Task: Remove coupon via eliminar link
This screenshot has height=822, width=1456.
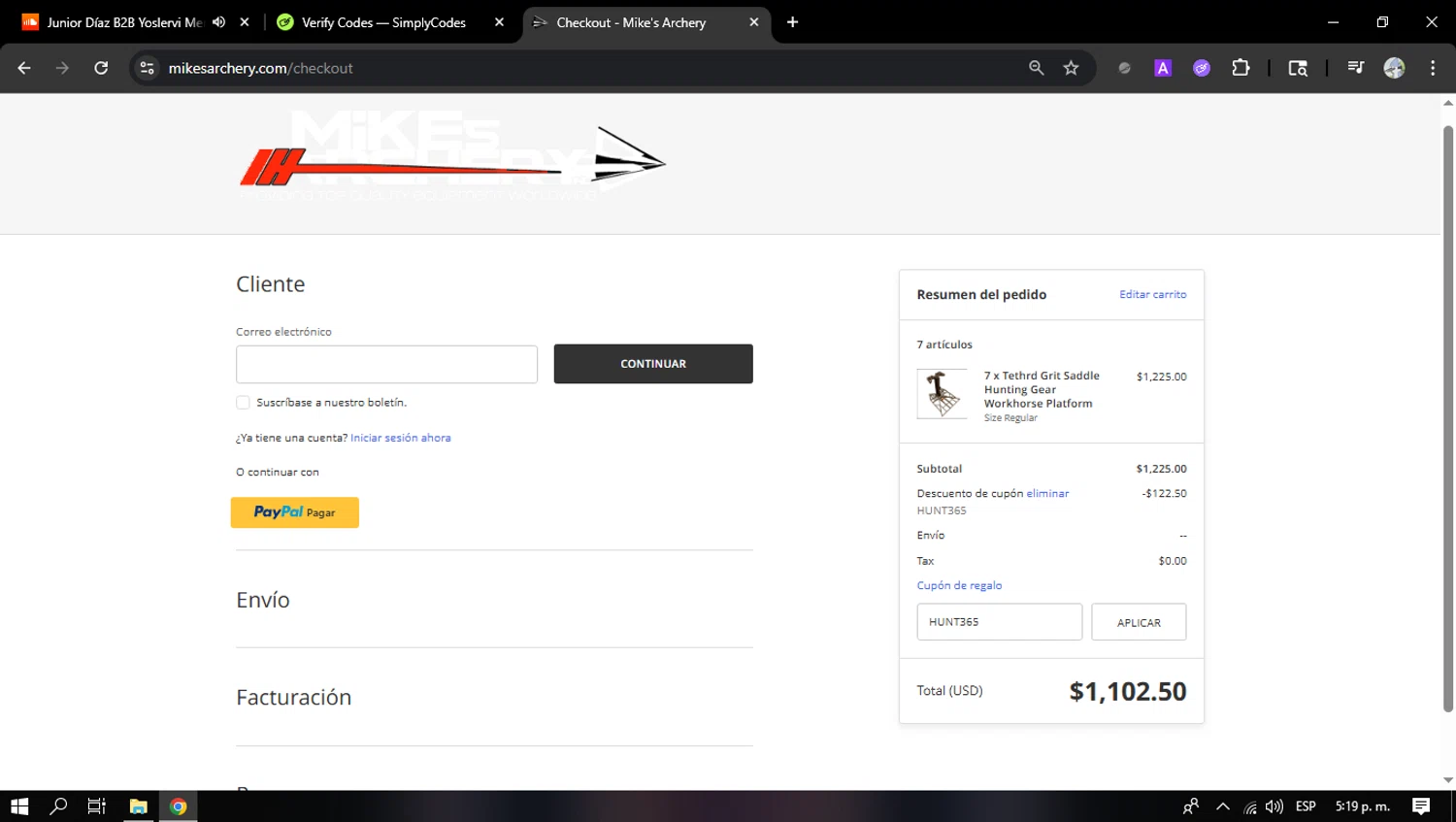Action: (x=1047, y=493)
